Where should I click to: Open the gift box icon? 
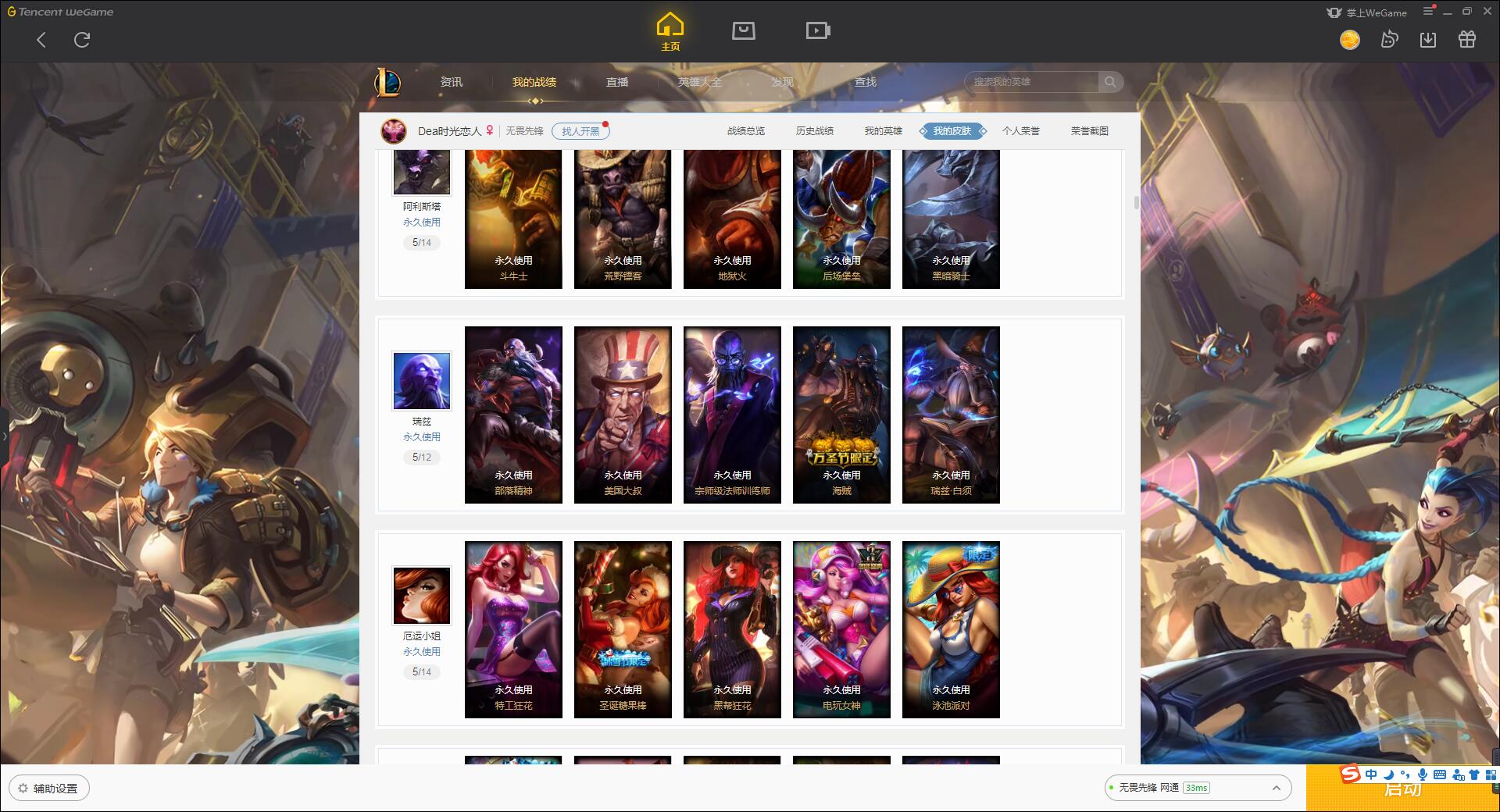click(1467, 40)
